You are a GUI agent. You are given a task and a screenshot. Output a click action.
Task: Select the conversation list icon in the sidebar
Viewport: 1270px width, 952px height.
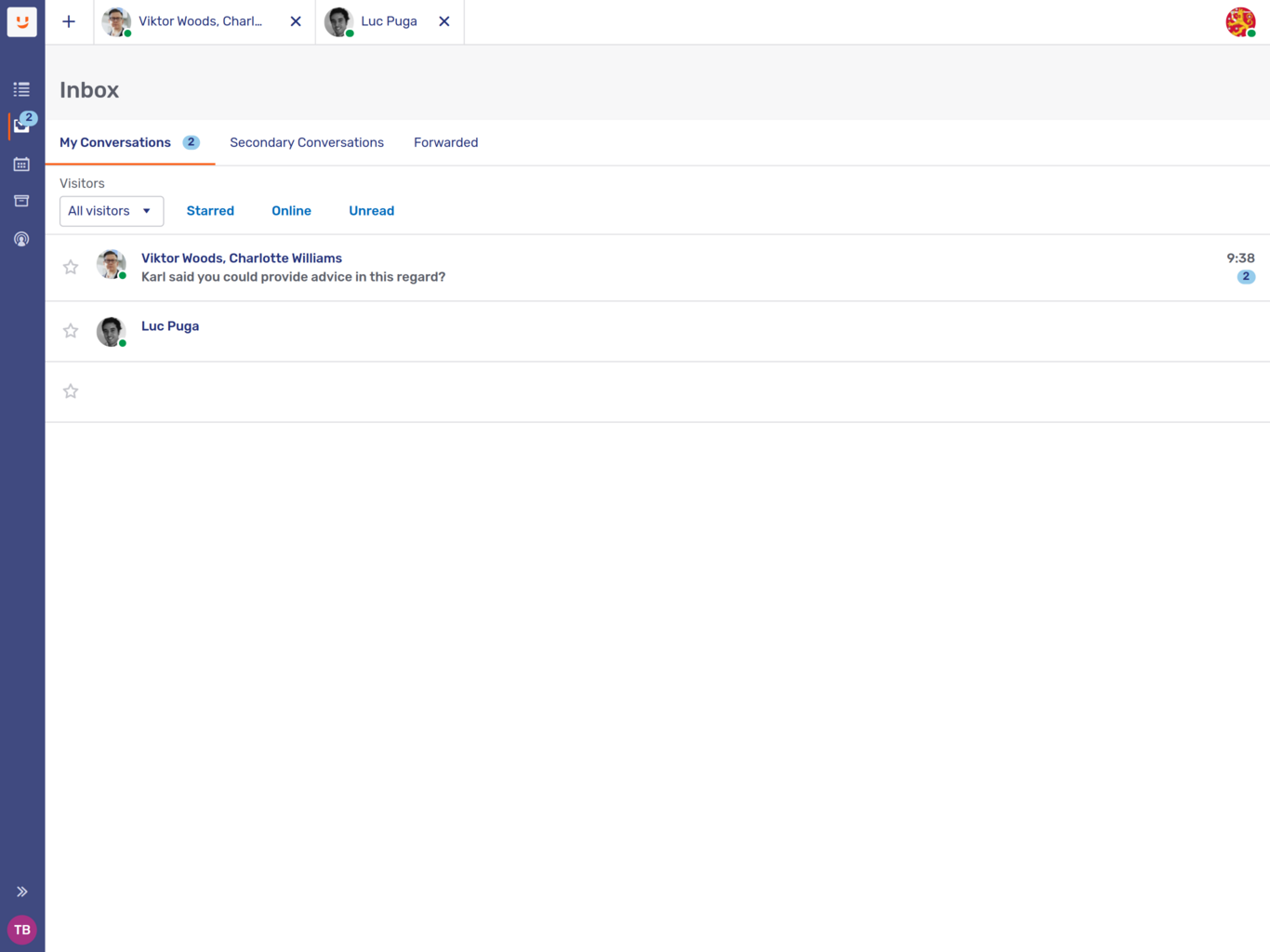point(21,88)
